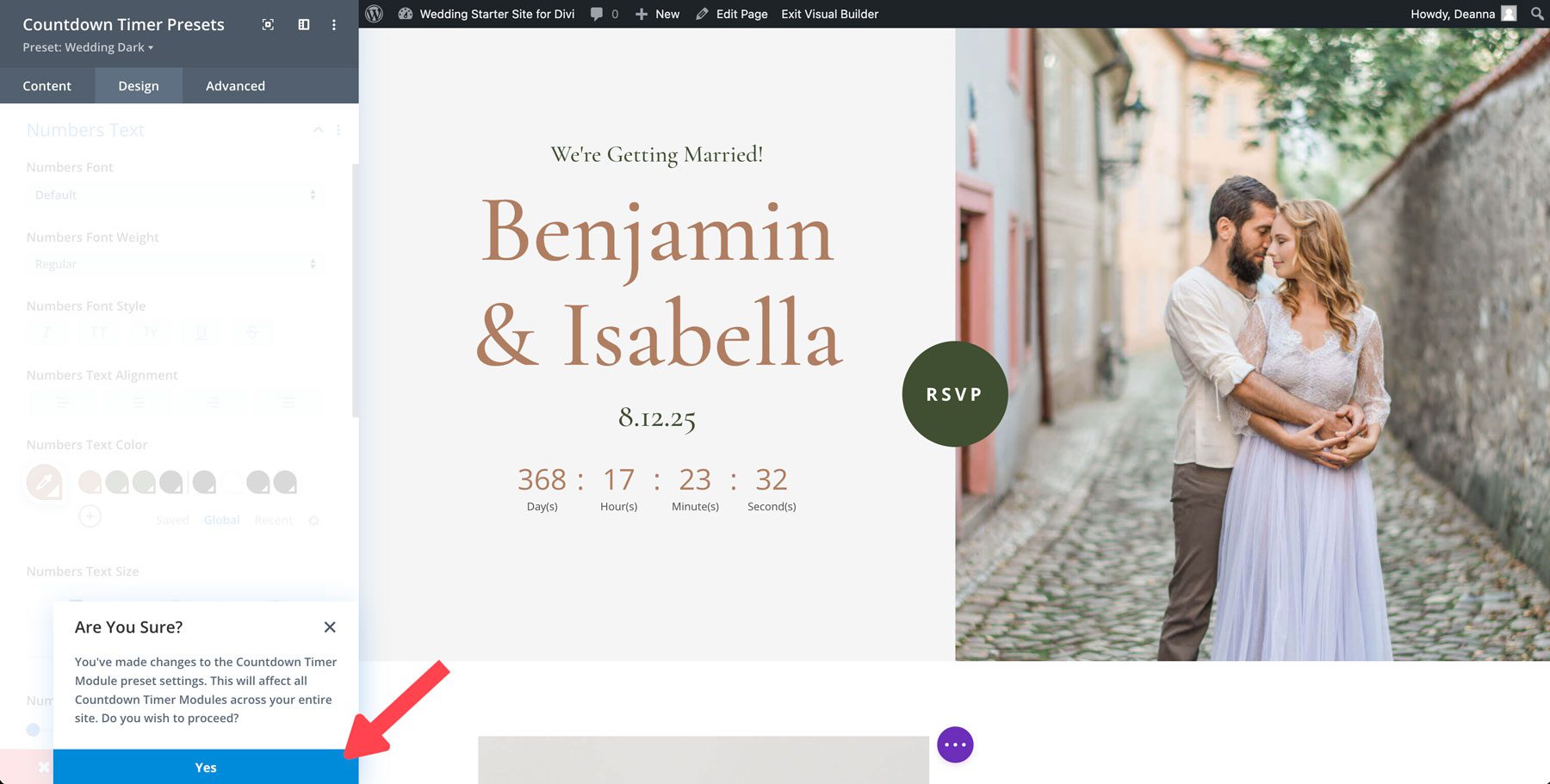This screenshot has height=784, width=1550.
Task: Open the three-dot options menu in panel header
Action: [x=334, y=25]
